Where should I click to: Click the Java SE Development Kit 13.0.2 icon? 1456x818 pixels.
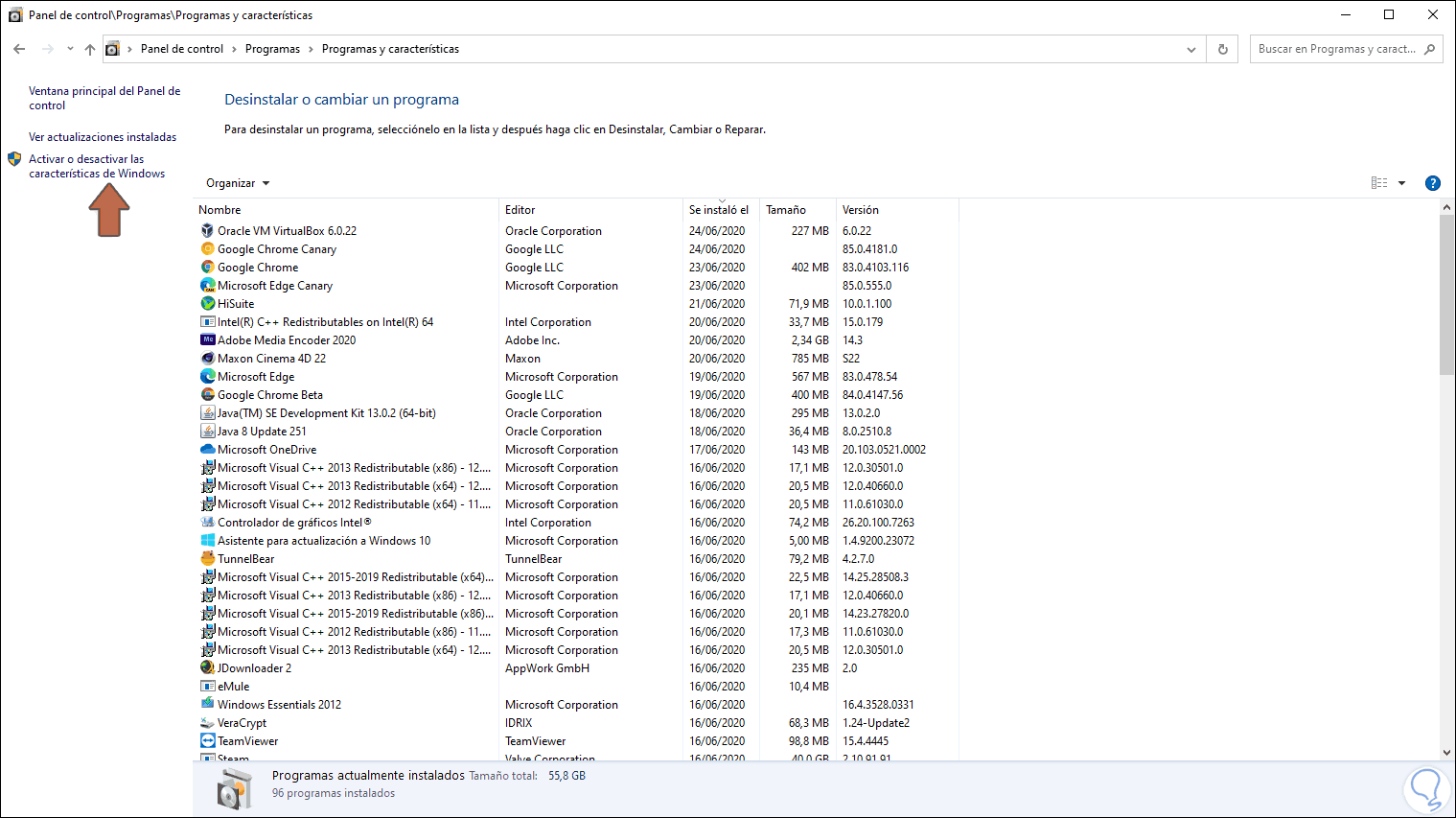coord(207,412)
